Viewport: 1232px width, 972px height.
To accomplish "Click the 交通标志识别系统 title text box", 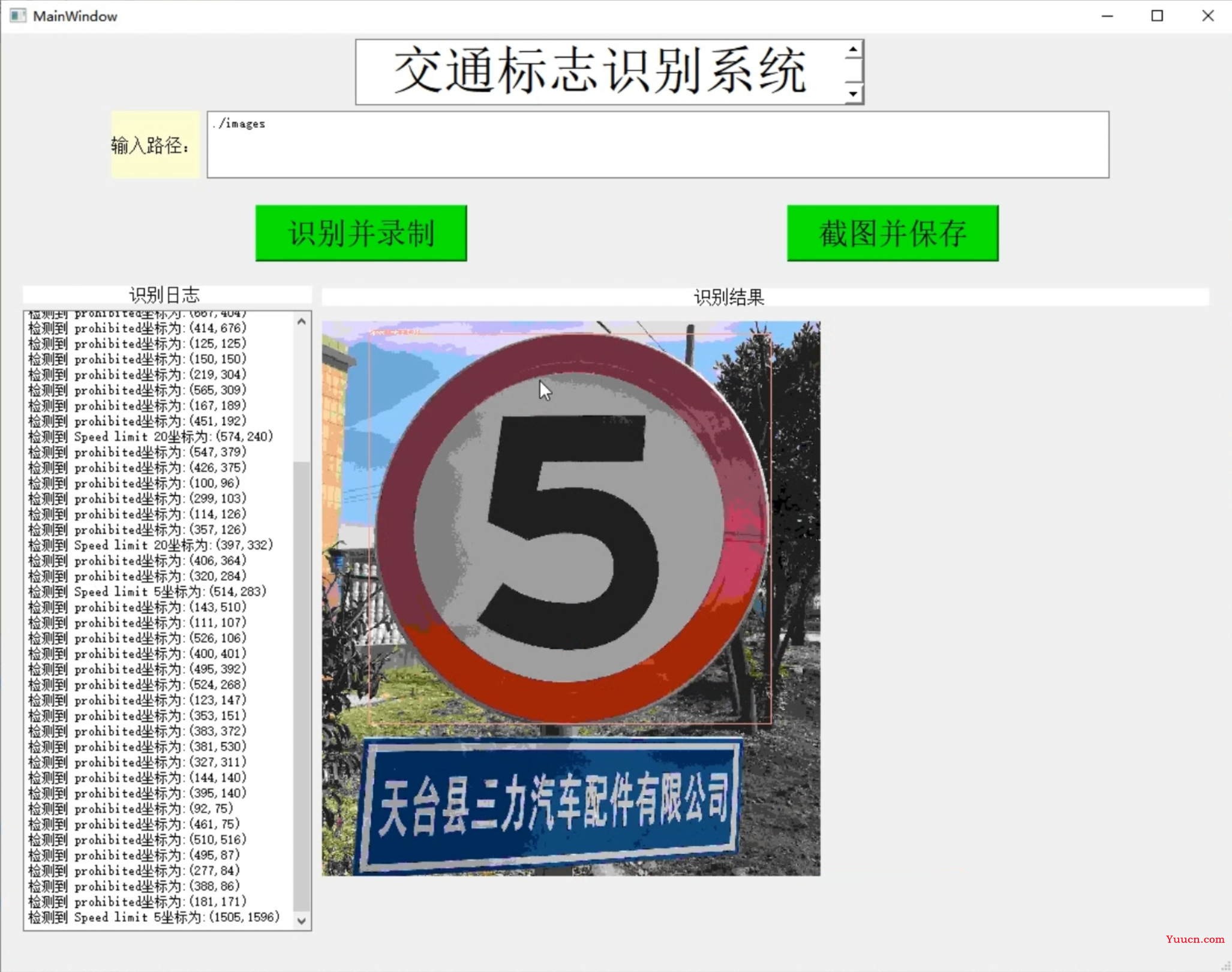I will coord(609,72).
